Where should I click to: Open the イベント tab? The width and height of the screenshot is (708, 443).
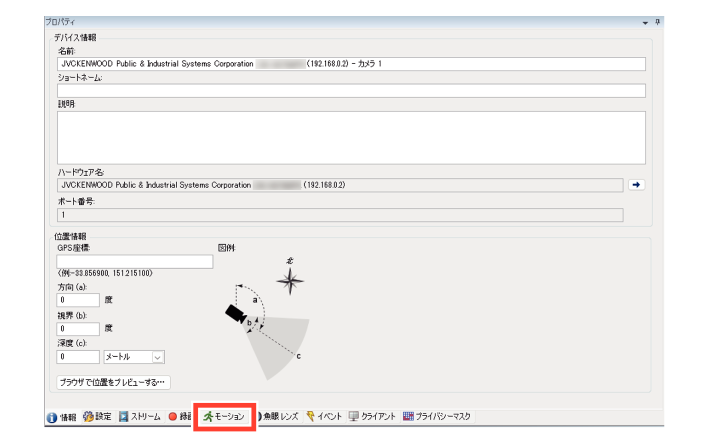[324, 416]
